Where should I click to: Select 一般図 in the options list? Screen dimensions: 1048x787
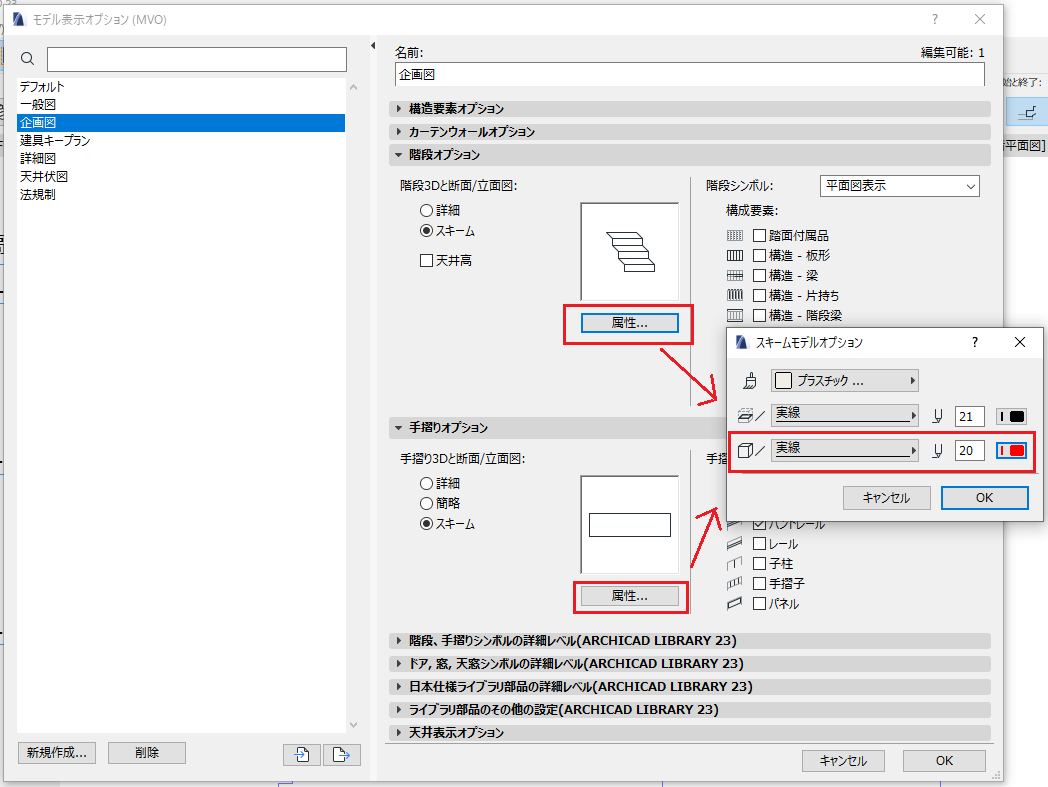coord(180,105)
